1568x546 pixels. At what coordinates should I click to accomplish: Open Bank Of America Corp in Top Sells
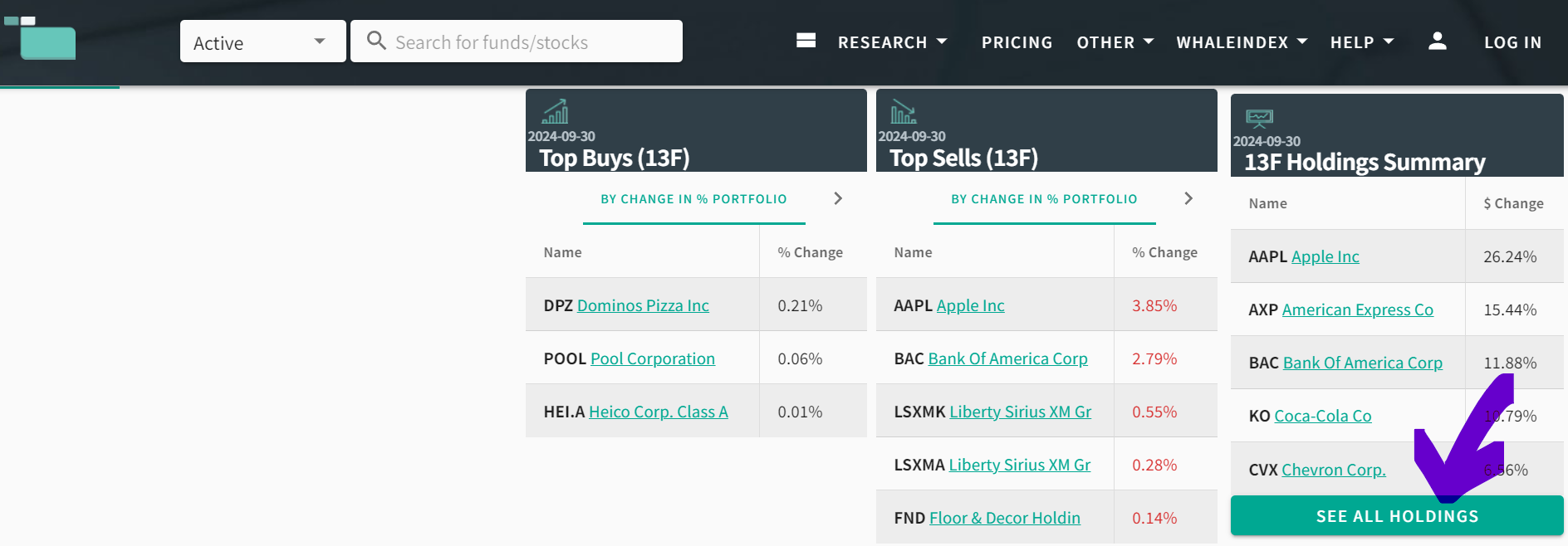coord(1007,358)
